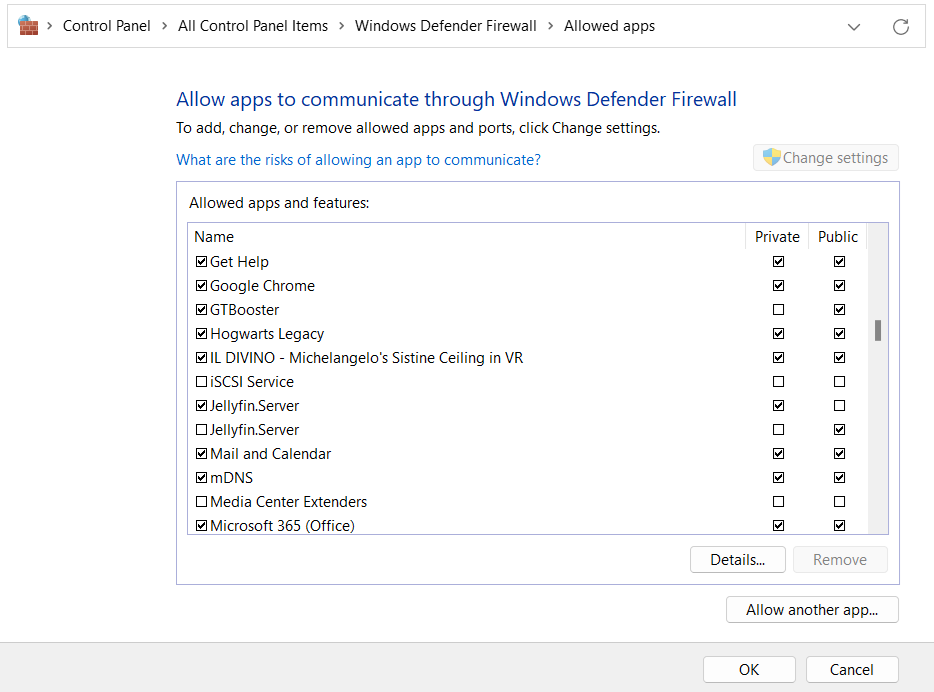Open the risks of allowing an app link

[x=358, y=160]
